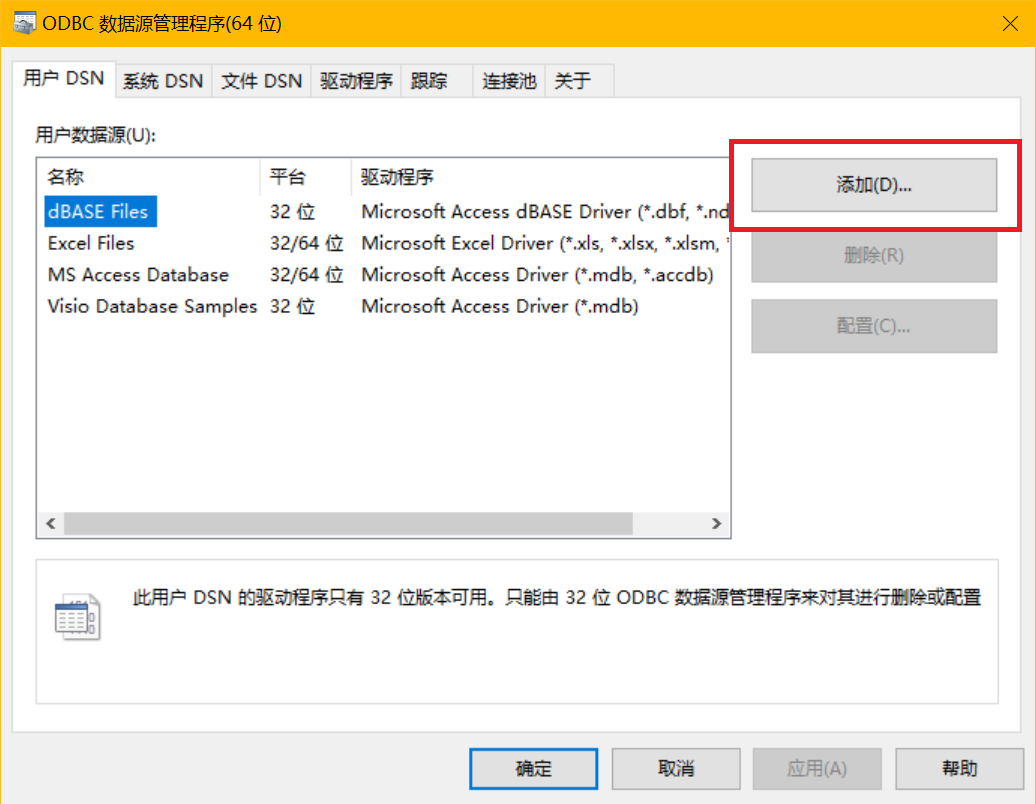Open the 连接池 tab

(x=509, y=82)
